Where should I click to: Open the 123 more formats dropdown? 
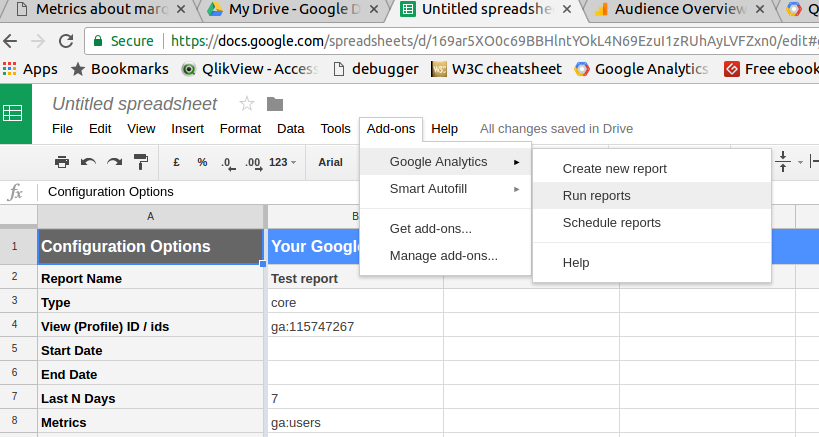pos(283,162)
